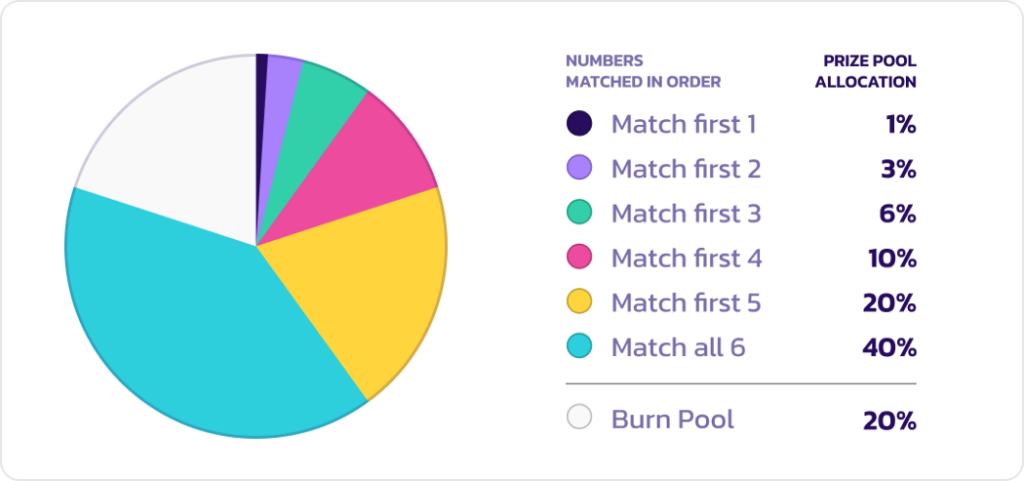Click the green Match first 3 legend dot
Image resolution: width=1024 pixels, height=481 pixels.
tap(579, 213)
